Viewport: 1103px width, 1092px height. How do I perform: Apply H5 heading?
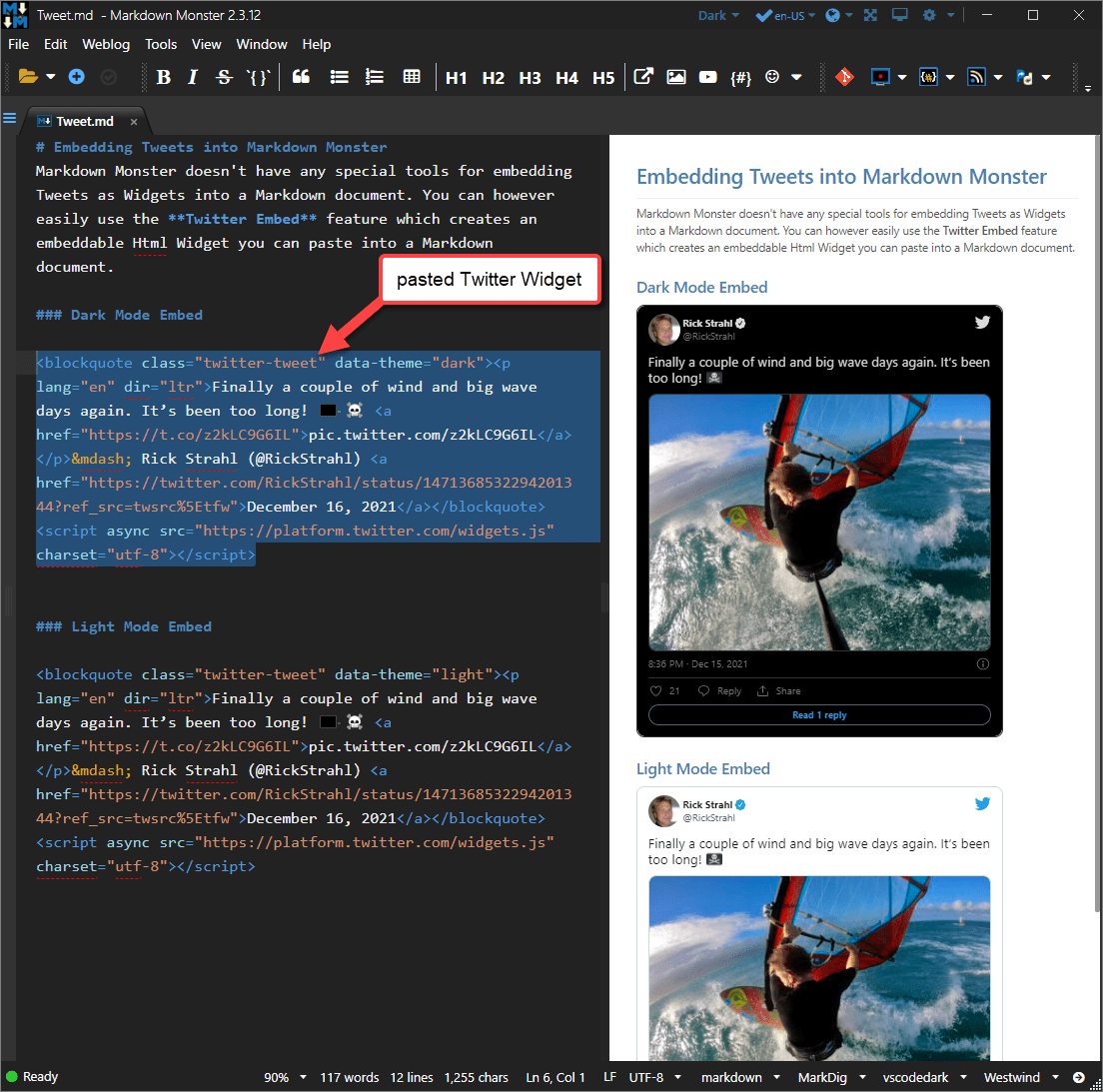pyautogui.click(x=602, y=77)
